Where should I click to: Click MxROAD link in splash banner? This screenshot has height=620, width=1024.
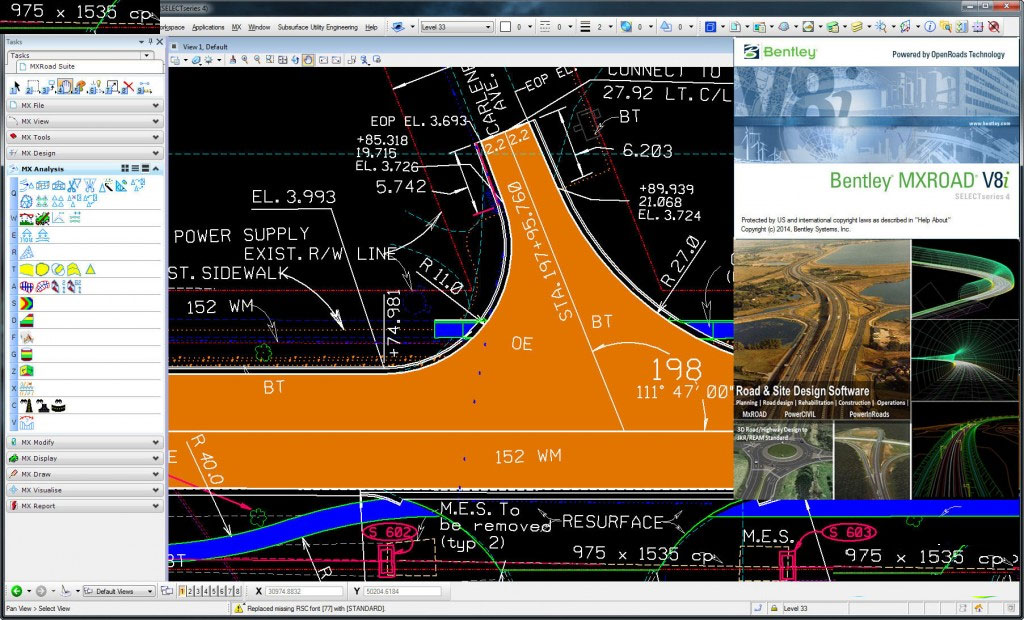point(754,414)
